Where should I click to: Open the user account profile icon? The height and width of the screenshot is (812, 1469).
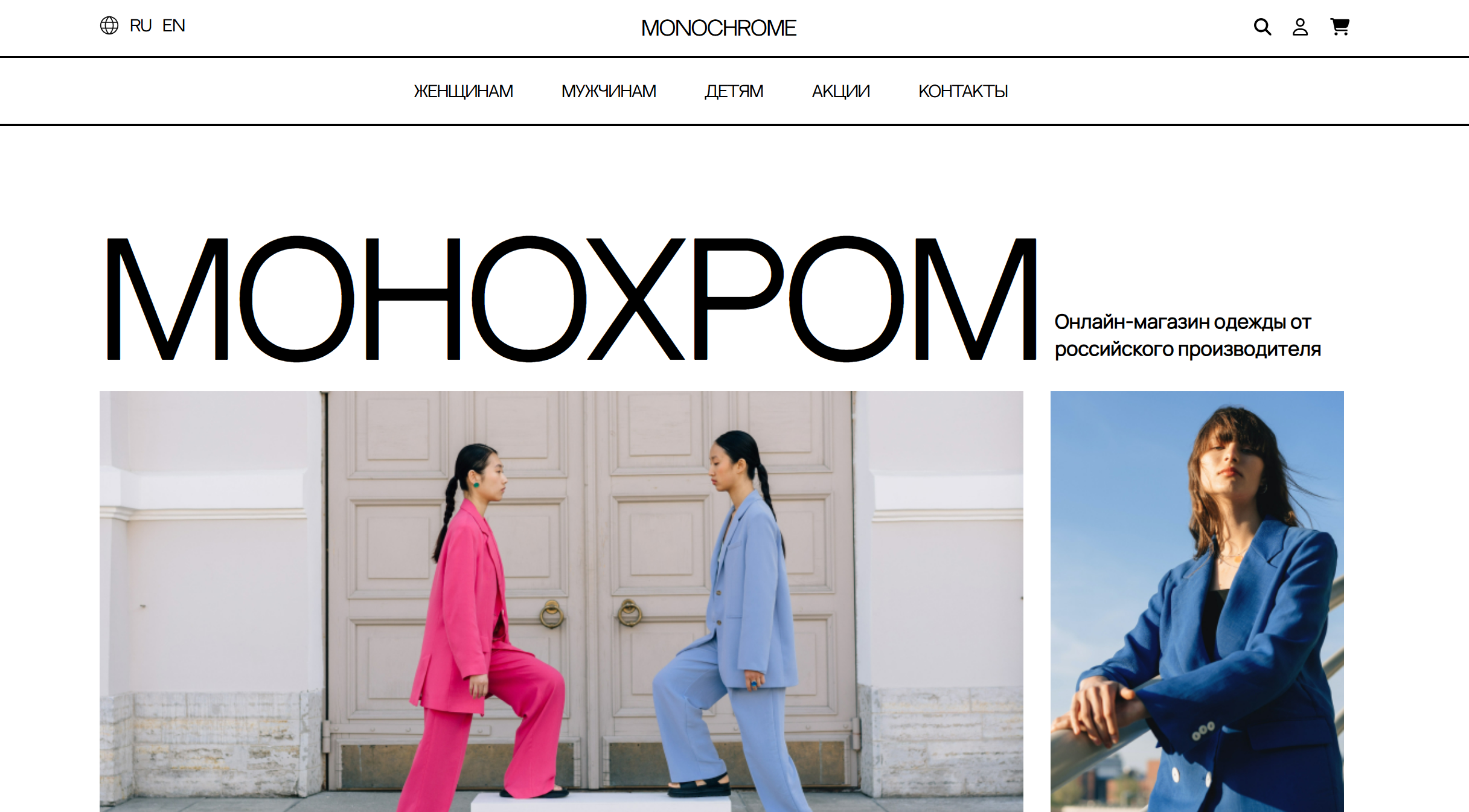pyautogui.click(x=1300, y=27)
